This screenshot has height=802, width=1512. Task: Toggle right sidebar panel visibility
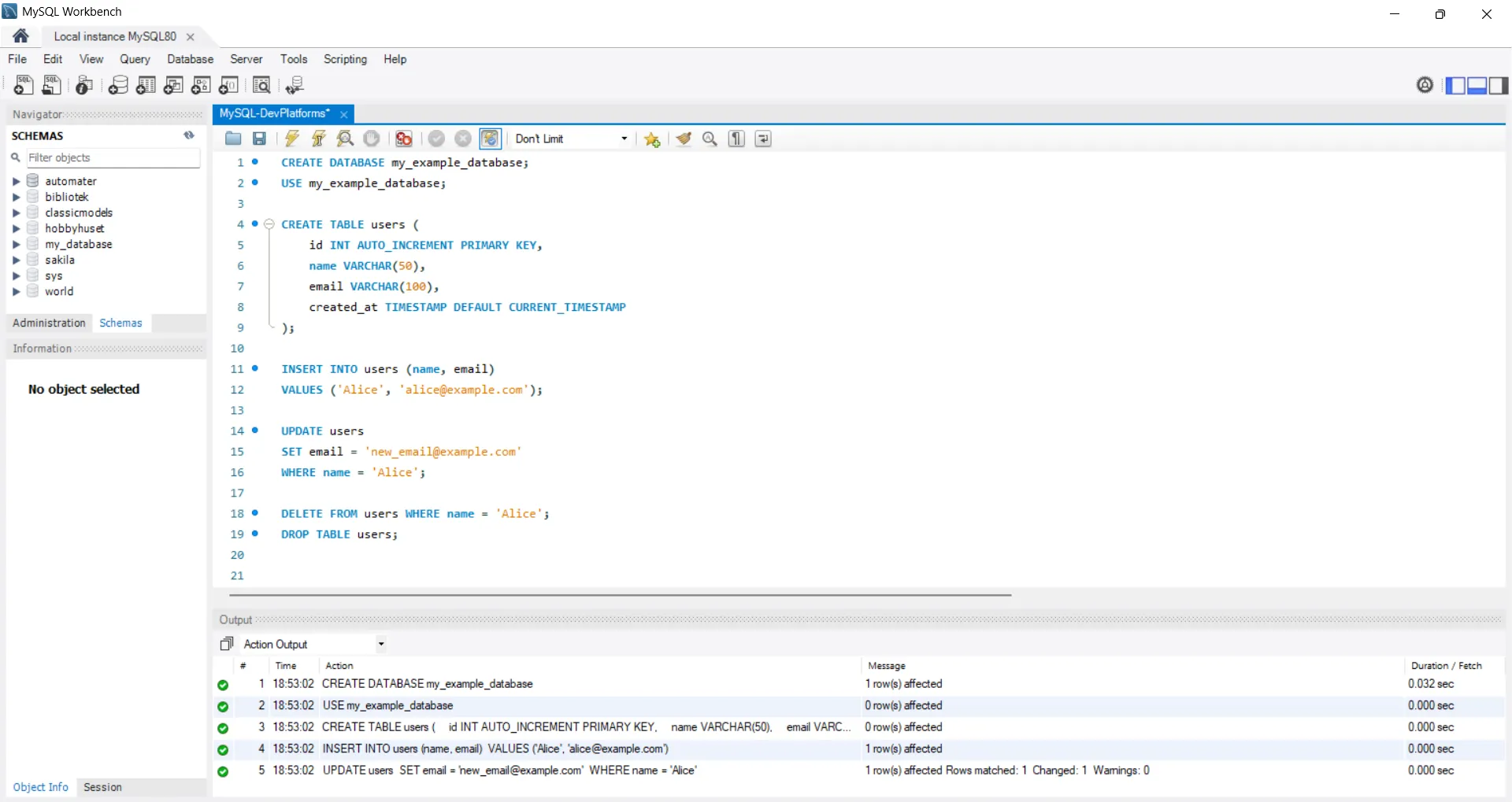pyautogui.click(x=1498, y=85)
